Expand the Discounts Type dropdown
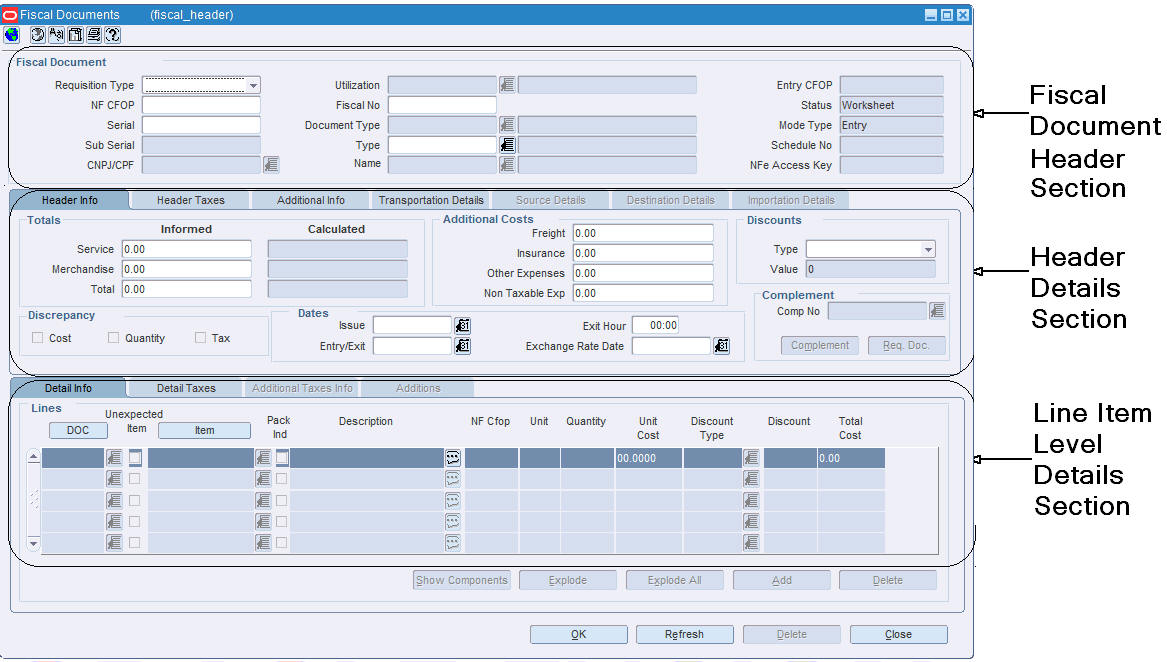 tap(928, 249)
